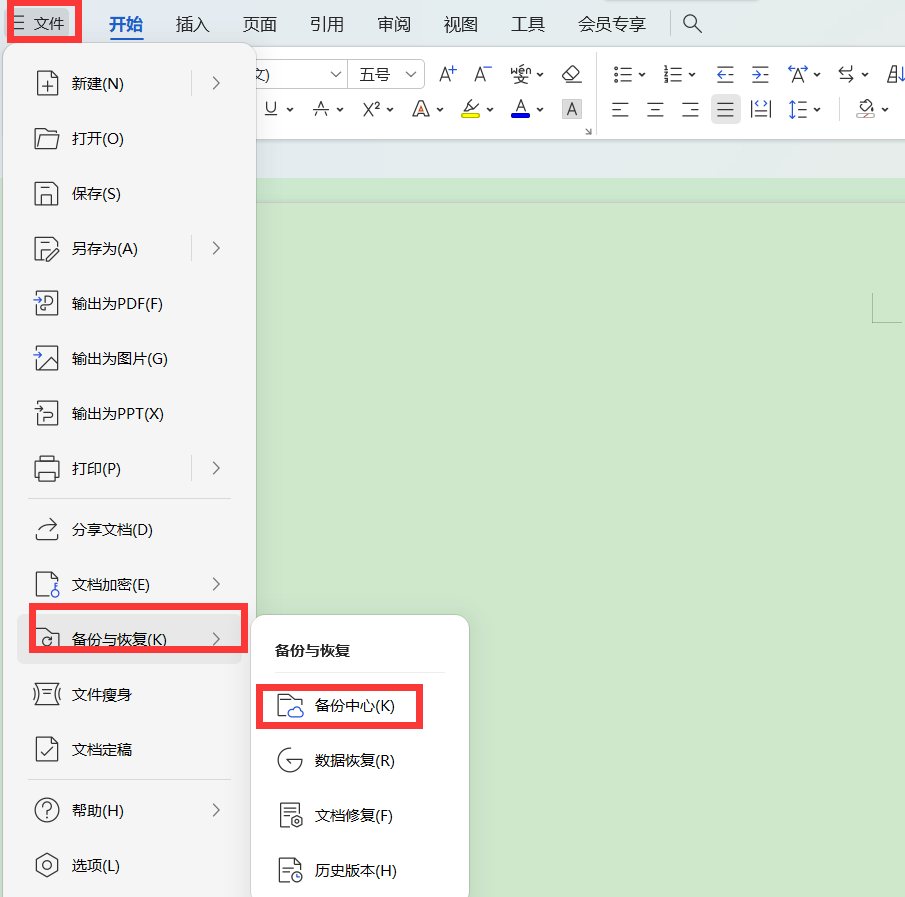Expand the 新建 submenu arrow

(216, 84)
